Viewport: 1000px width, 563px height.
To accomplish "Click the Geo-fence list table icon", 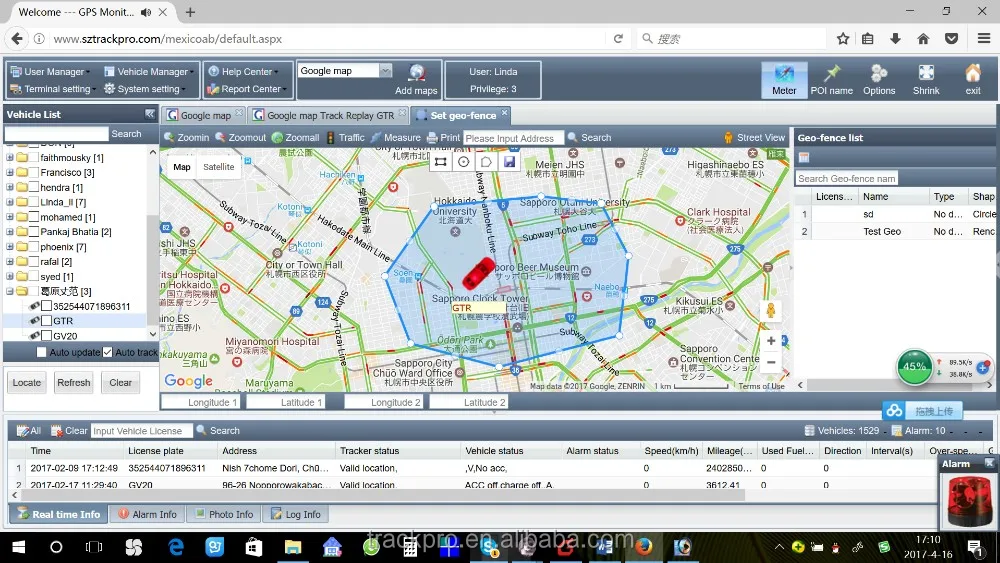I will [804, 157].
